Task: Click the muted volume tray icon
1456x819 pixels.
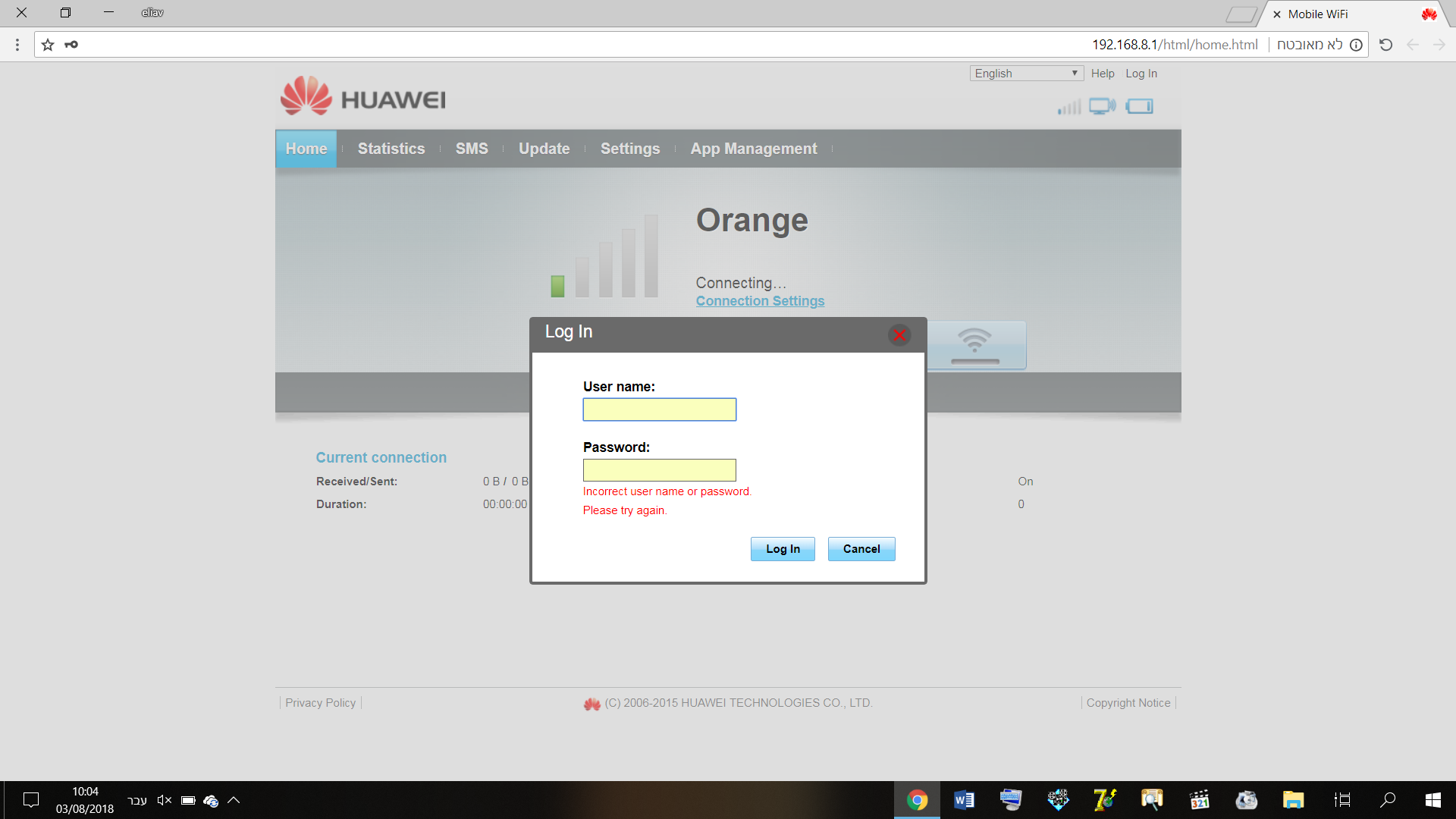Action: [165, 800]
